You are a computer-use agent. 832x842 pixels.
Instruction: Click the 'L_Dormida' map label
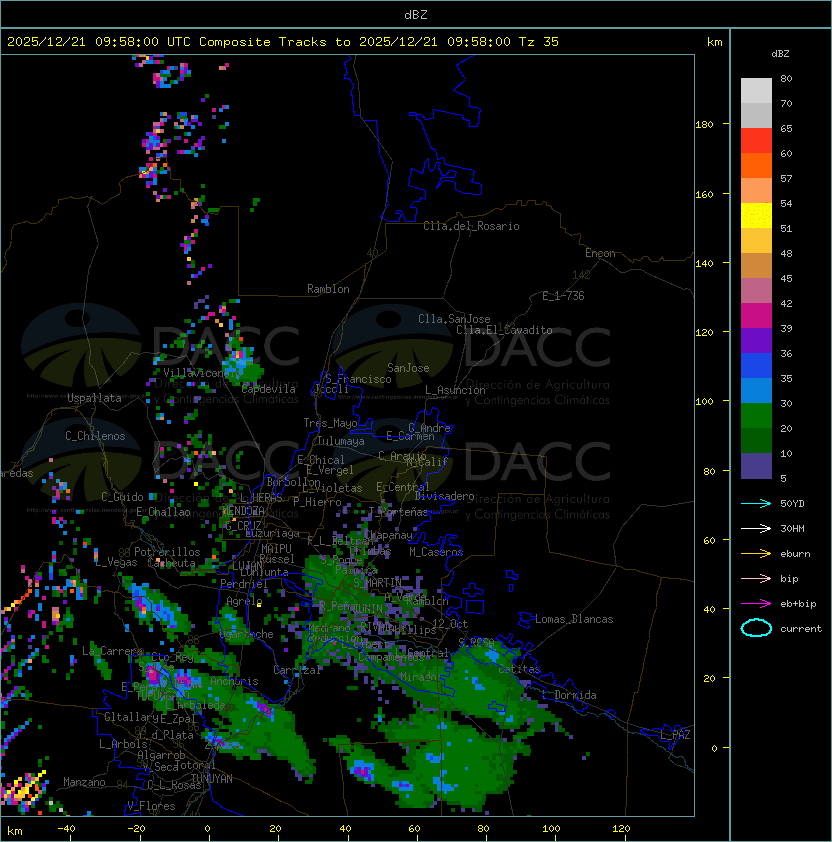click(569, 695)
